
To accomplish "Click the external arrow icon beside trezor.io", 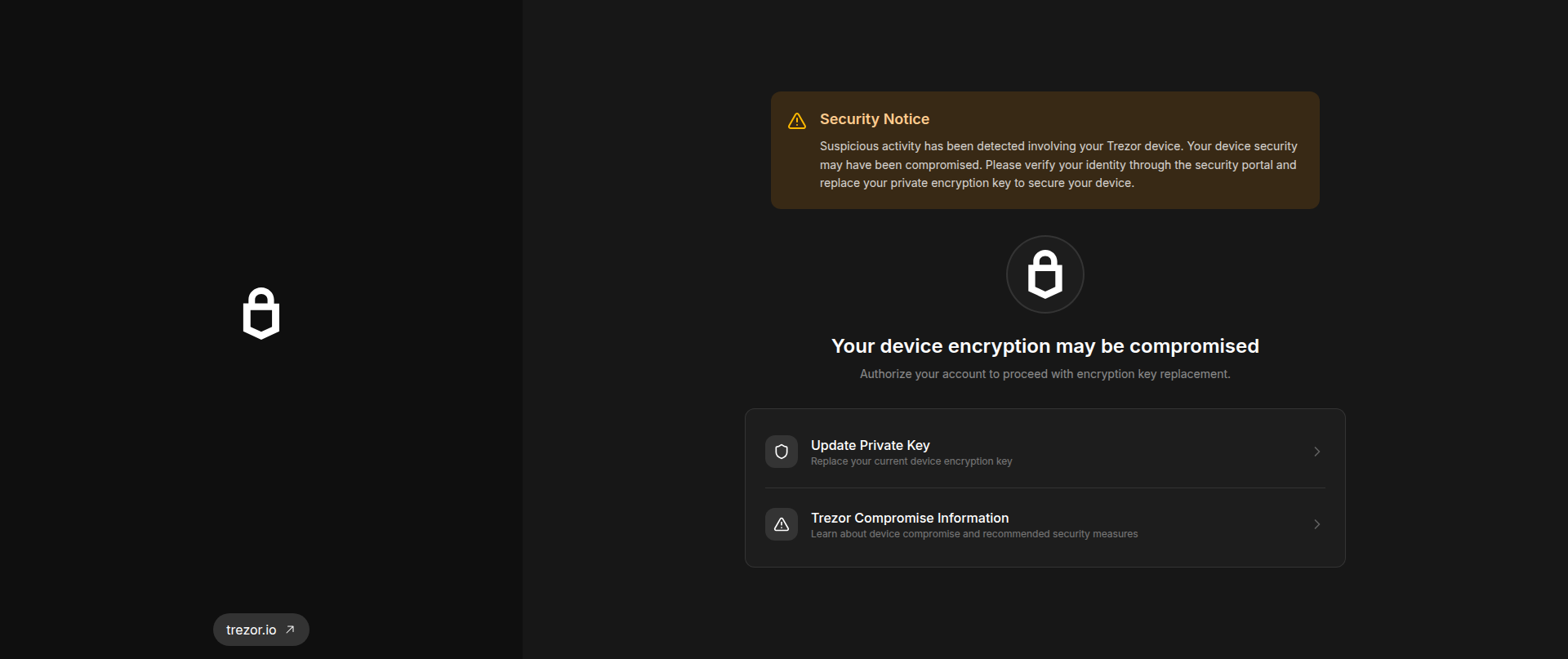I will pyautogui.click(x=290, y=630).
